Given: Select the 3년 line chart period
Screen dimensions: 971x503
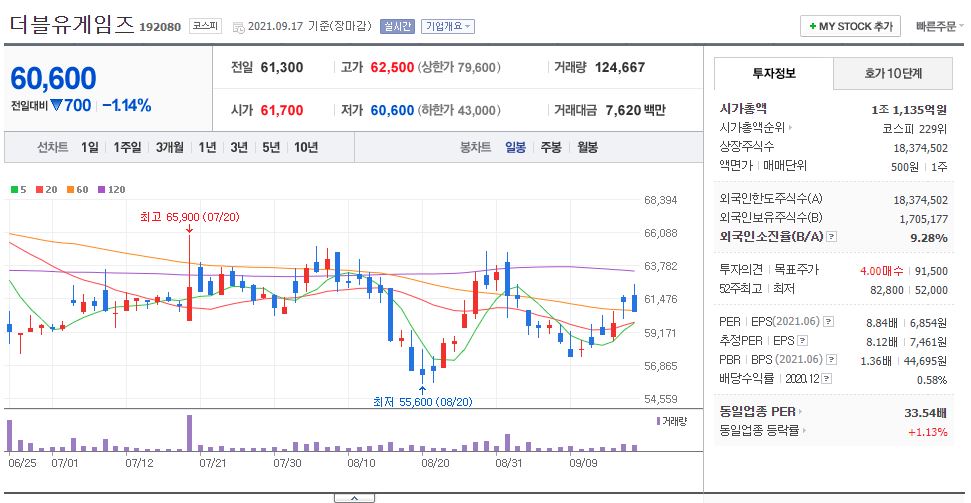Looking at the screenshot, I should (x=239, y=147).
